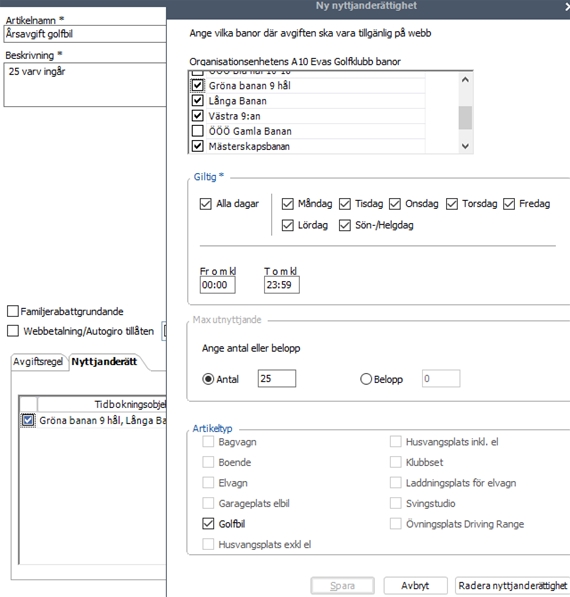
Task: Toggle the Alla dagar checkbox
Action: tap(206, 204)
